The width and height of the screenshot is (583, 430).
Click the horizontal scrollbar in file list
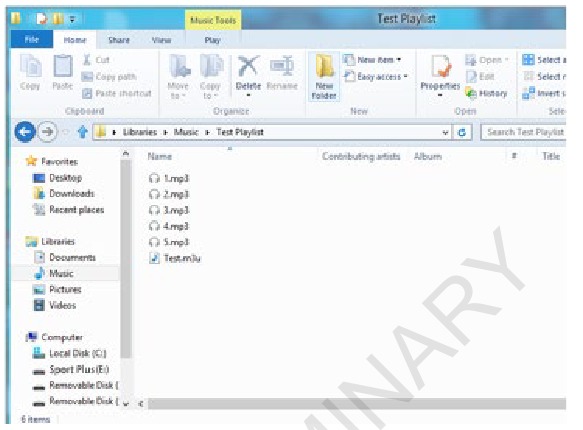tap(356, 404)
